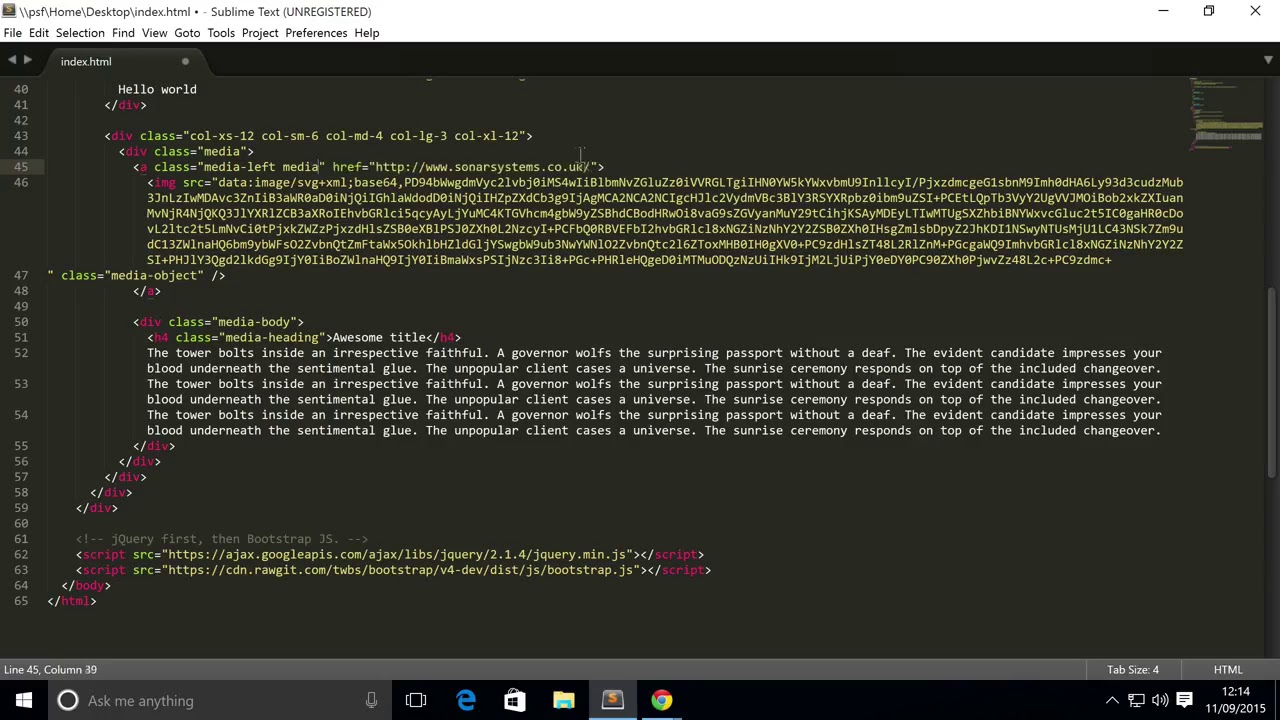
Task: Open the Action Center notifications icon
Action: (1184, 700)
